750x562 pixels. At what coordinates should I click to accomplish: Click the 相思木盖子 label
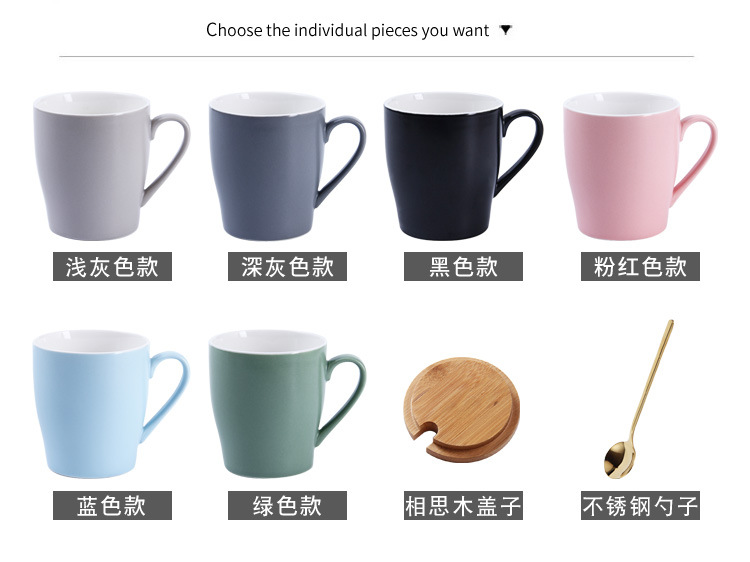(x=463, y=505)
